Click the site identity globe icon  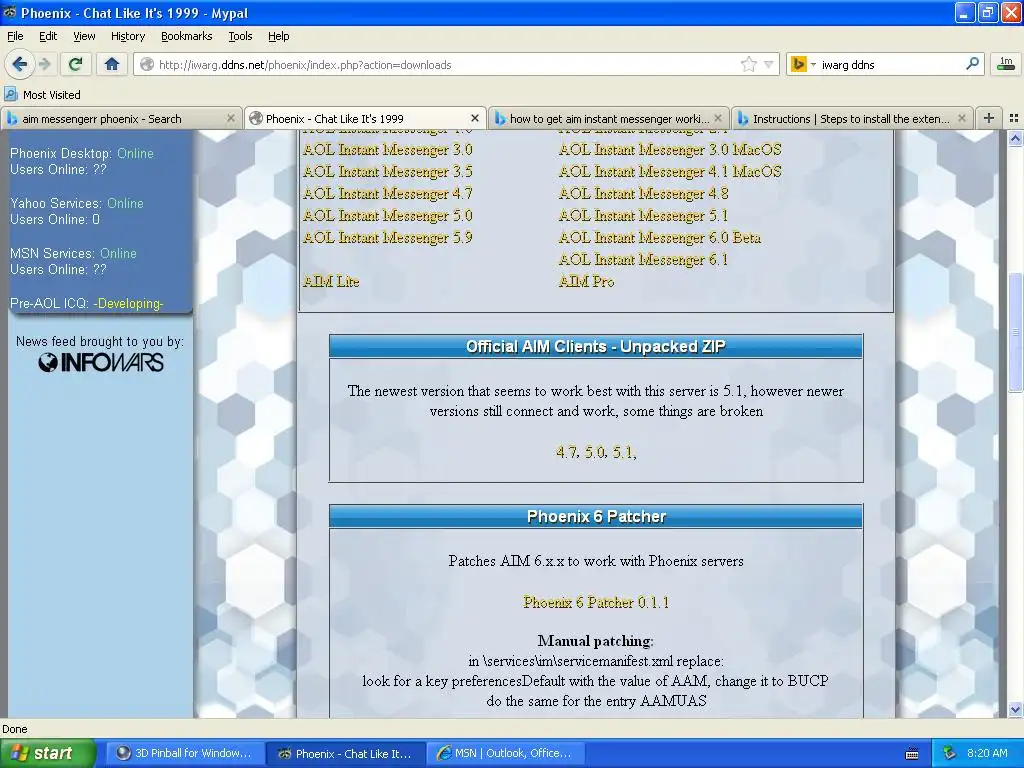pos(147,64)
